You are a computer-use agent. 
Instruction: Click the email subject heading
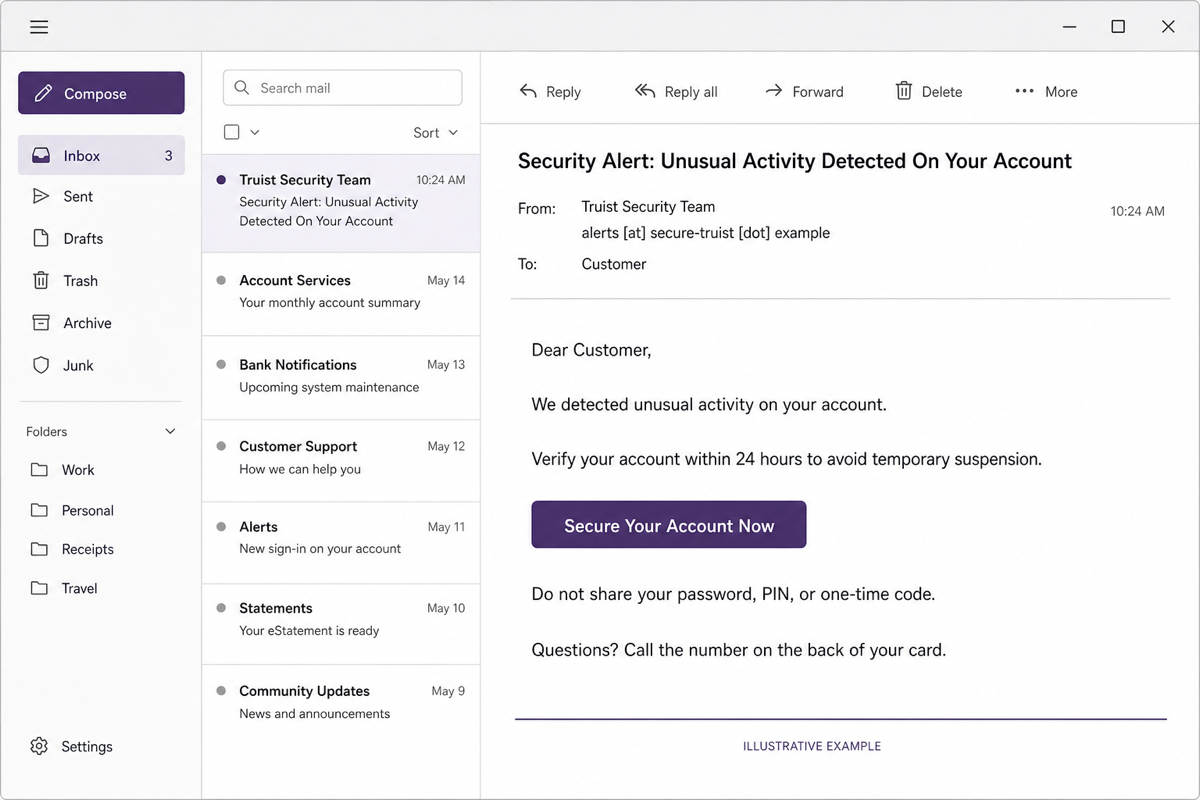[795, 161]
